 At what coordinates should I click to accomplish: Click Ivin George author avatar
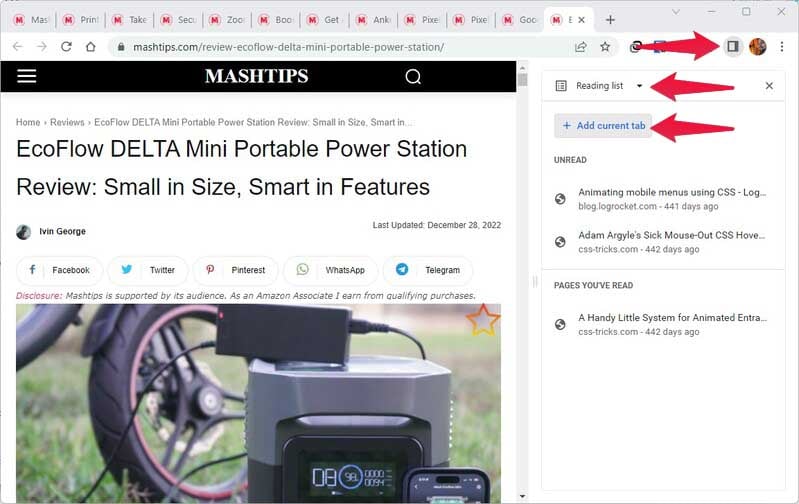point(23,232)
